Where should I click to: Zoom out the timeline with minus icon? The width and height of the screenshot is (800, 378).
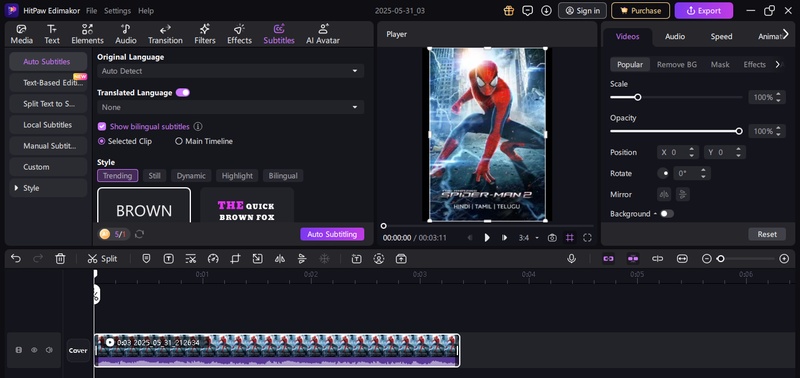click(707, 259)
